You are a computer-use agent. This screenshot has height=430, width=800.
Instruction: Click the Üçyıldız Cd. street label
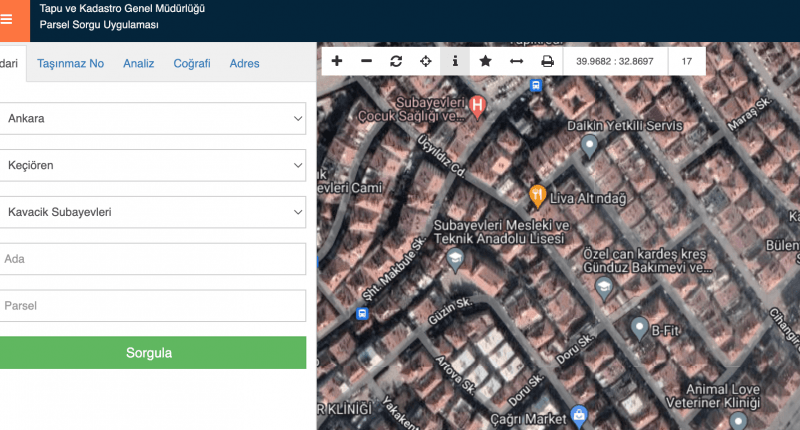coord(442,156)
